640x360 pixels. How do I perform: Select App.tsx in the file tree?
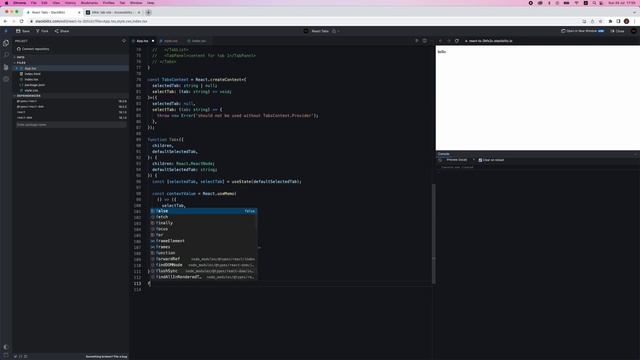[71, 69]
